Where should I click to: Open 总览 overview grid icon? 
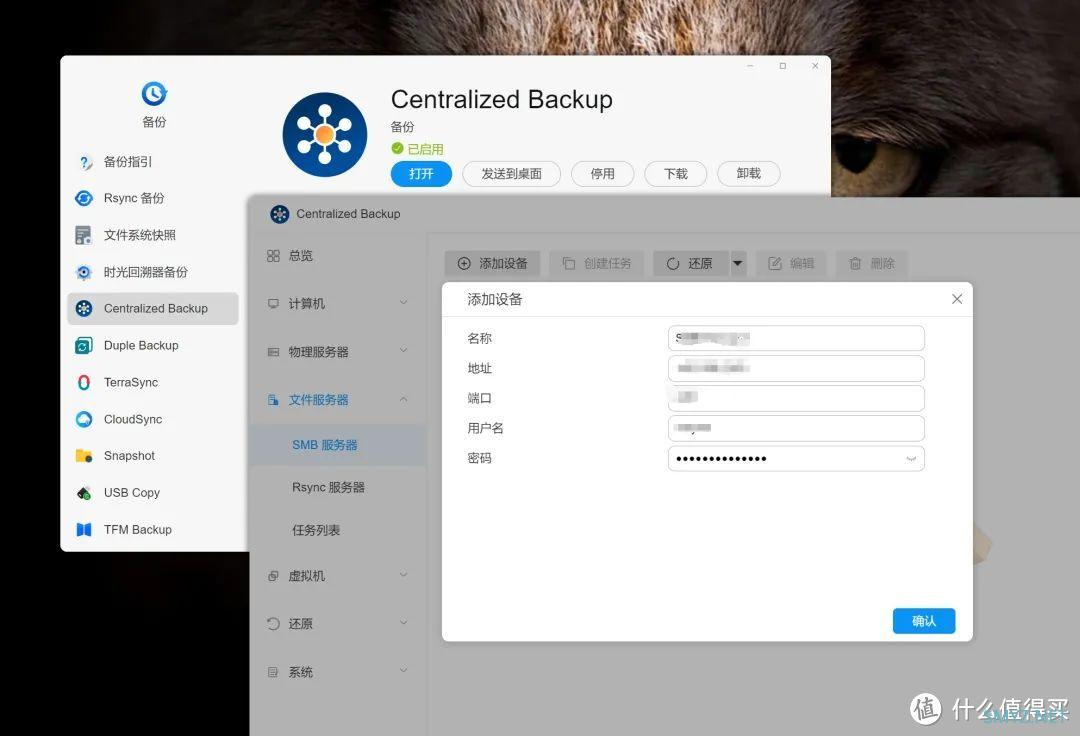click(273, 256)
